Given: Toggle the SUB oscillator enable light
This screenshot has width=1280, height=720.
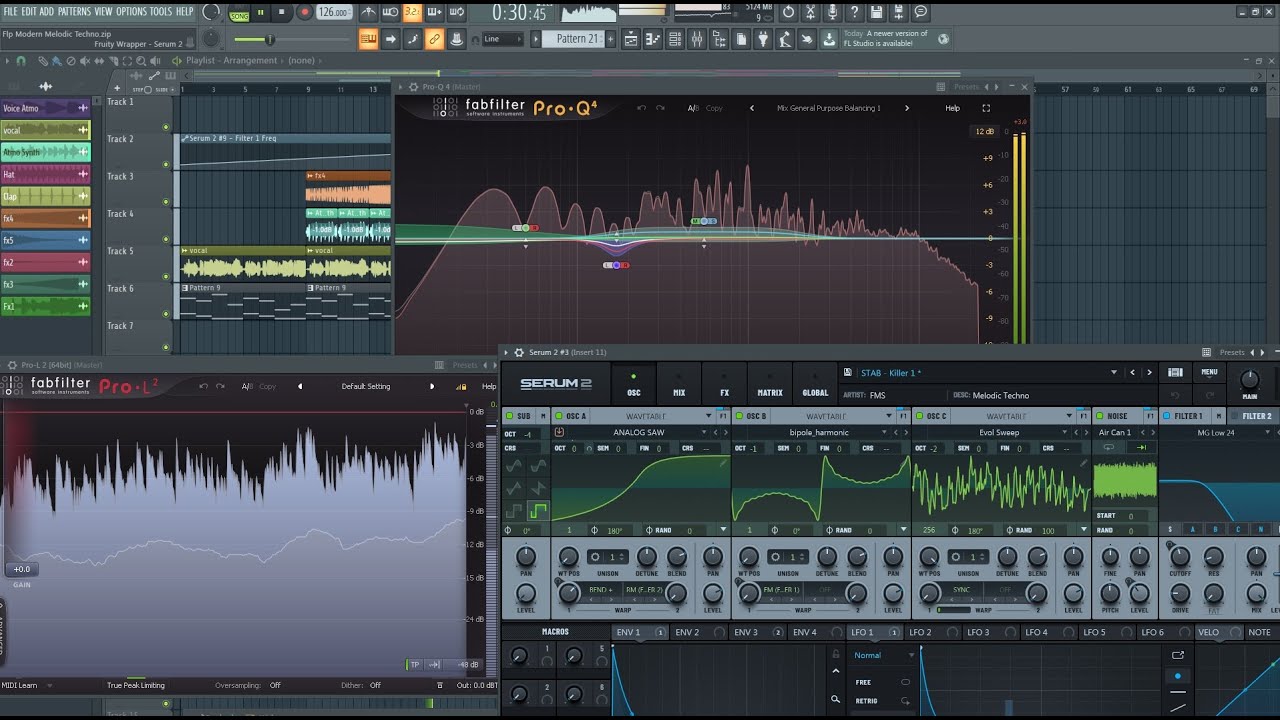Looking at the screenshot, I should point(508,416).
